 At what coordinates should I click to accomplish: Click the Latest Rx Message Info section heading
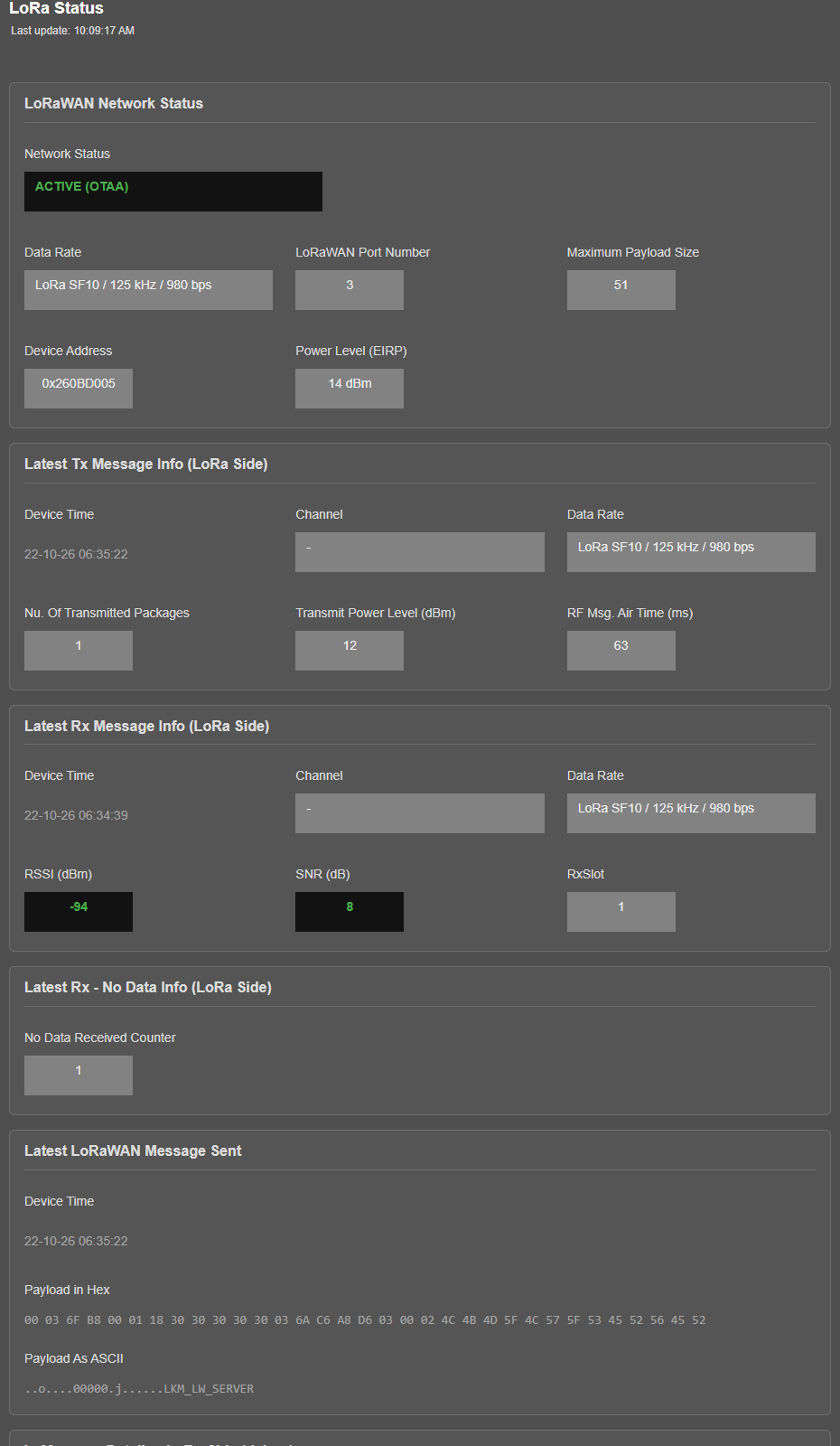(147, 727)
